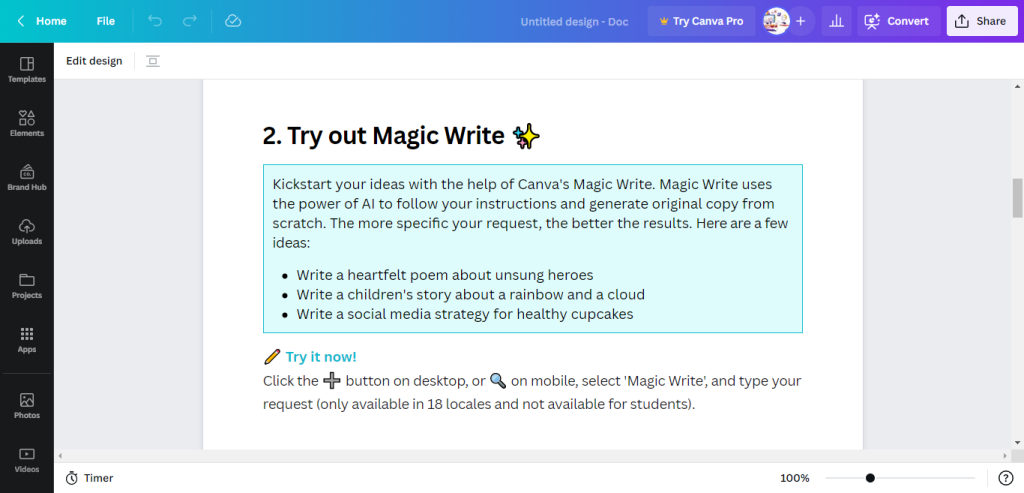Click the scroll up arrow

click(x=1017, y=86)
